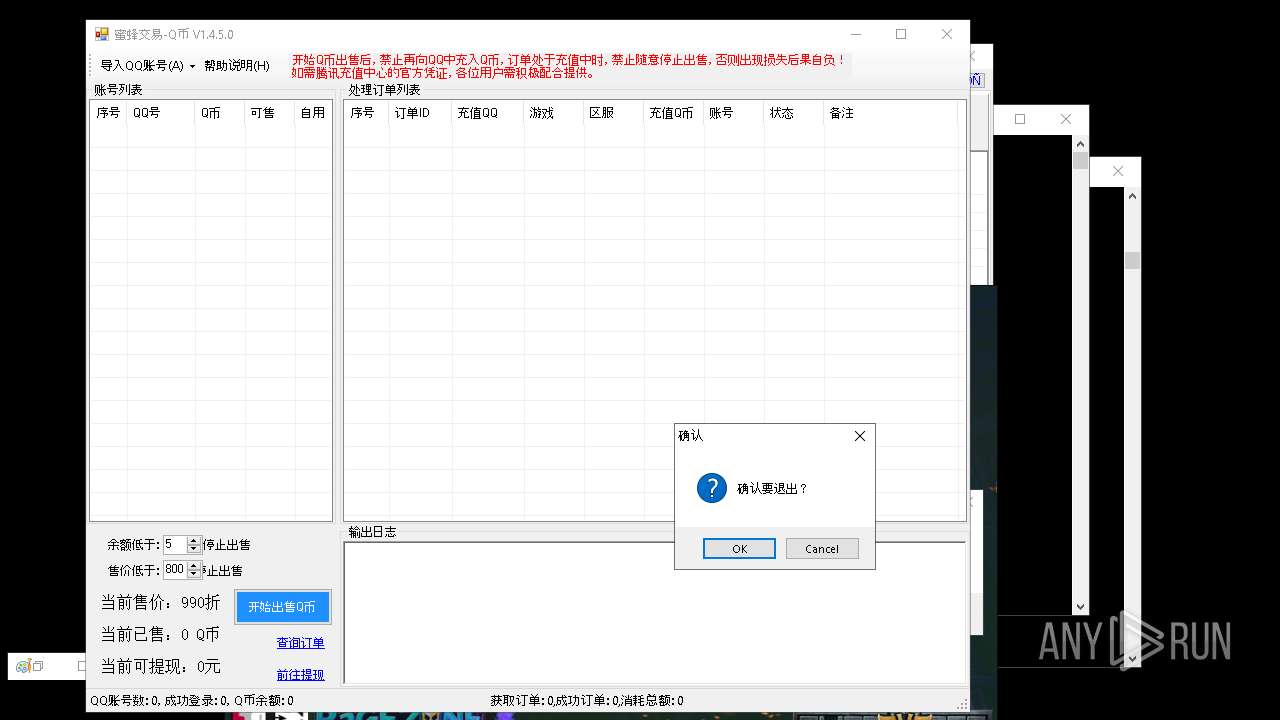Click the small icon in bottom-left window

click(23, 666)
